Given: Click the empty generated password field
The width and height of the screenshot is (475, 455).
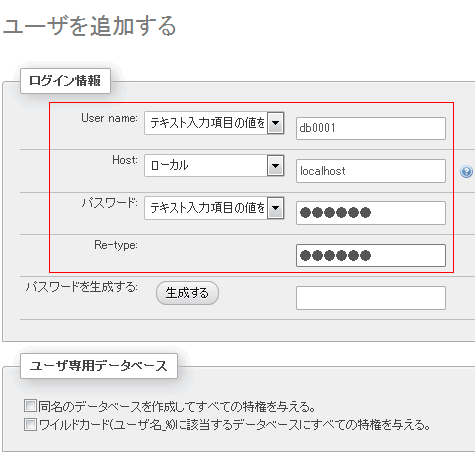Looking at the screenshot, I should 371,298.
